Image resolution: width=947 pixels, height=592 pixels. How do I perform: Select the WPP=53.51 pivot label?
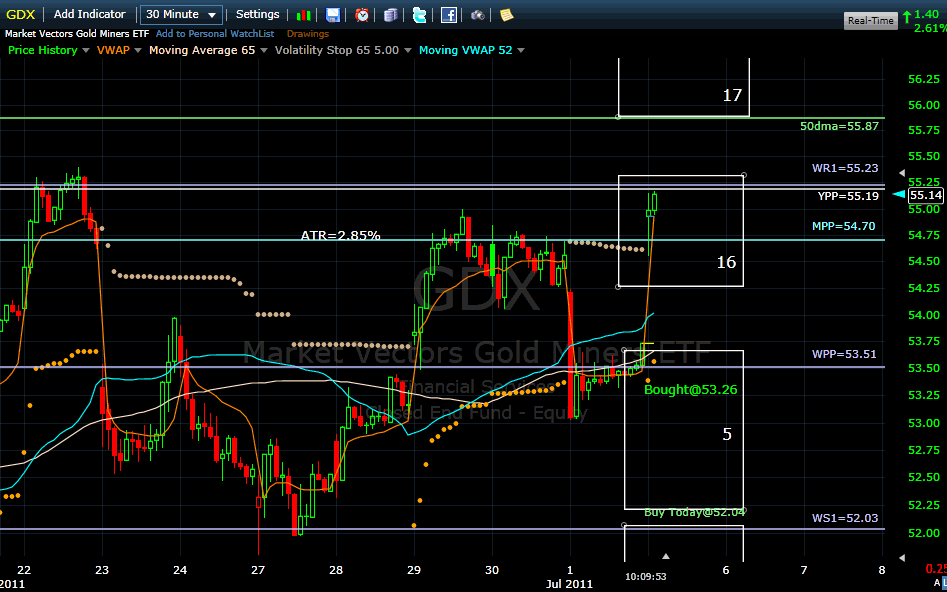tap(844, 354)
